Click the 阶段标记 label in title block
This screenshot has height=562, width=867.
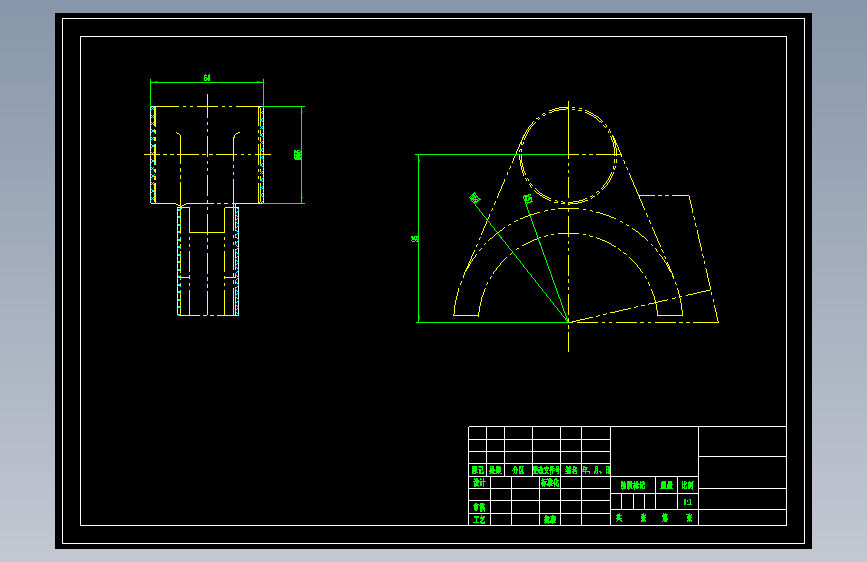[633, 485]
